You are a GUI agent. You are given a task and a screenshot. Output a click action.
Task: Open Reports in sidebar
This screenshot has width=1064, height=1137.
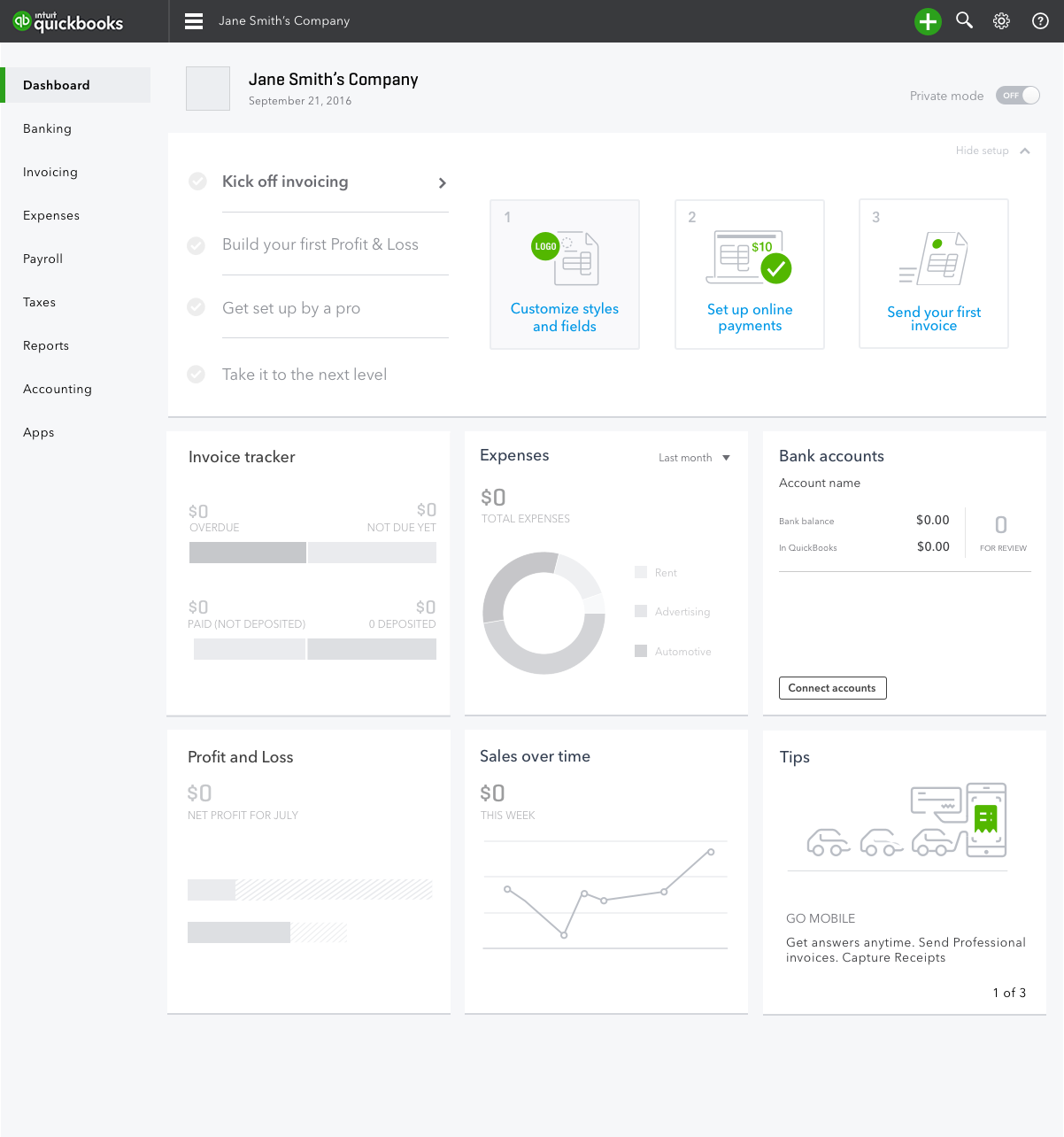(x=46, y=345)
